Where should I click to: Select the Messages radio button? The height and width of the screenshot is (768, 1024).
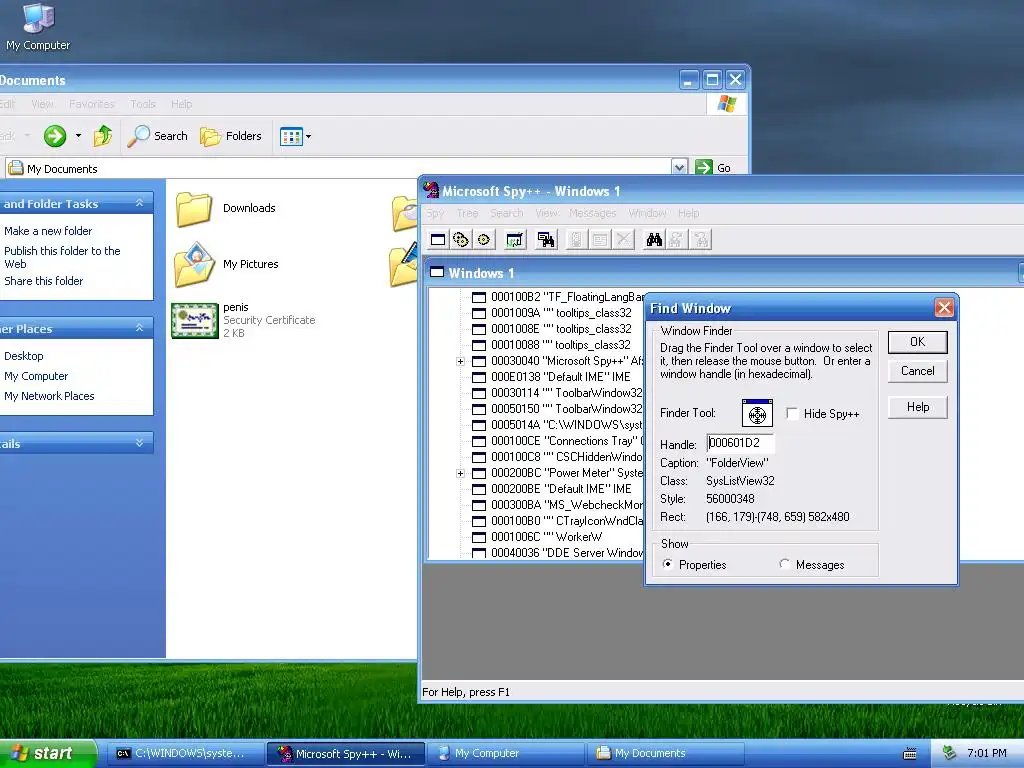[x=784, y=564]
